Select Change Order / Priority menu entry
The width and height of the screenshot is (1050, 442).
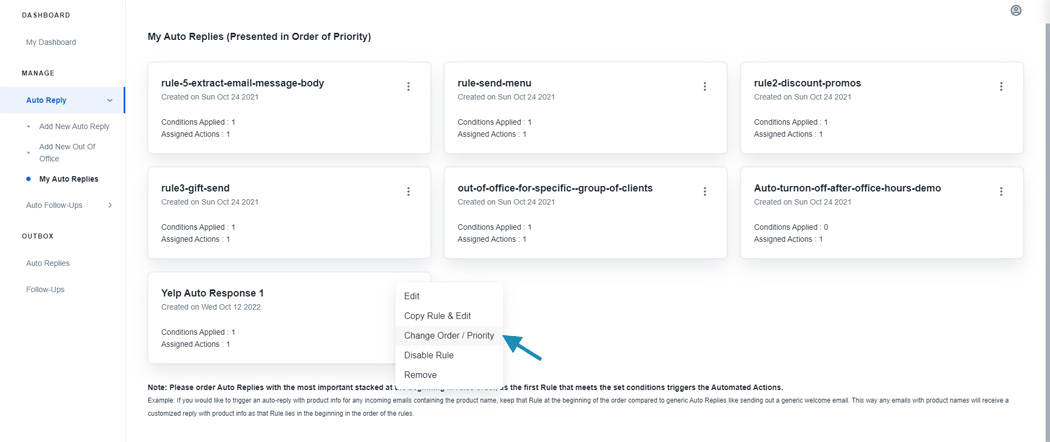click(x=449, y=336)
